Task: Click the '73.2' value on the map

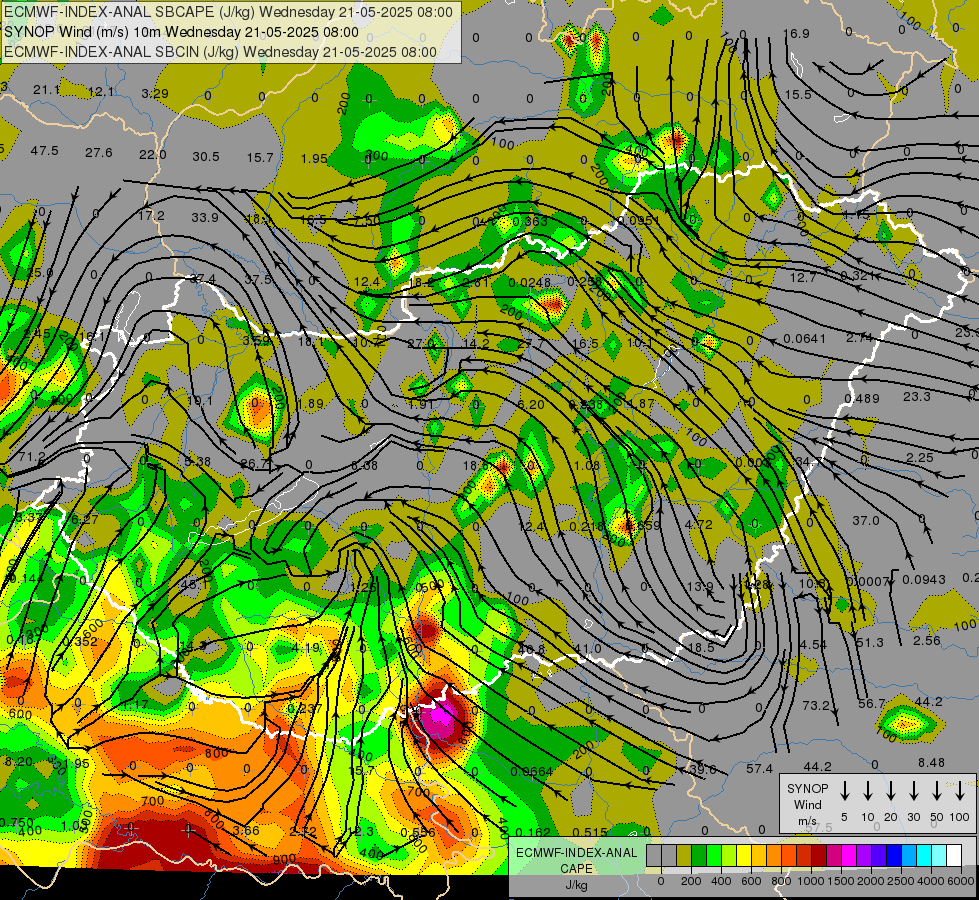Action: coord(815,705)
